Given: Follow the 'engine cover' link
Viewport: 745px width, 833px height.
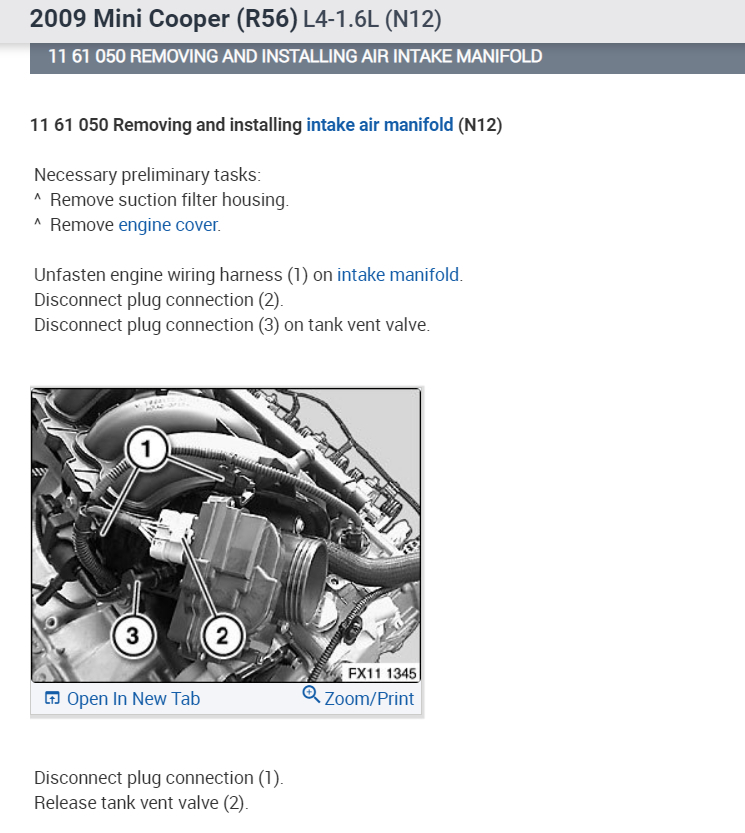Looking at the screenshot, I should (x=168, y=225).
